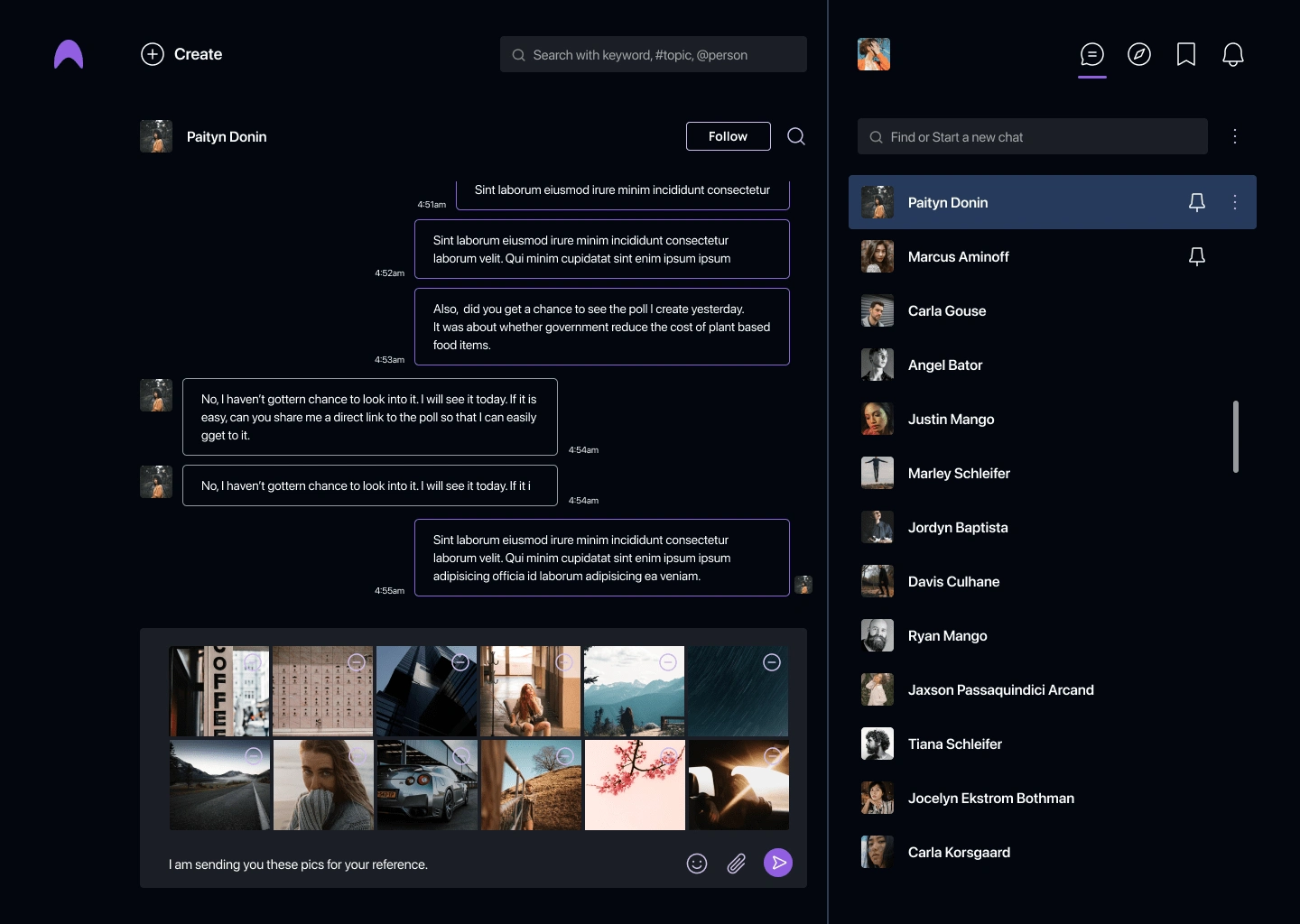
Task: Focus the keyword, topic, person search field
Action: point(654,54)
